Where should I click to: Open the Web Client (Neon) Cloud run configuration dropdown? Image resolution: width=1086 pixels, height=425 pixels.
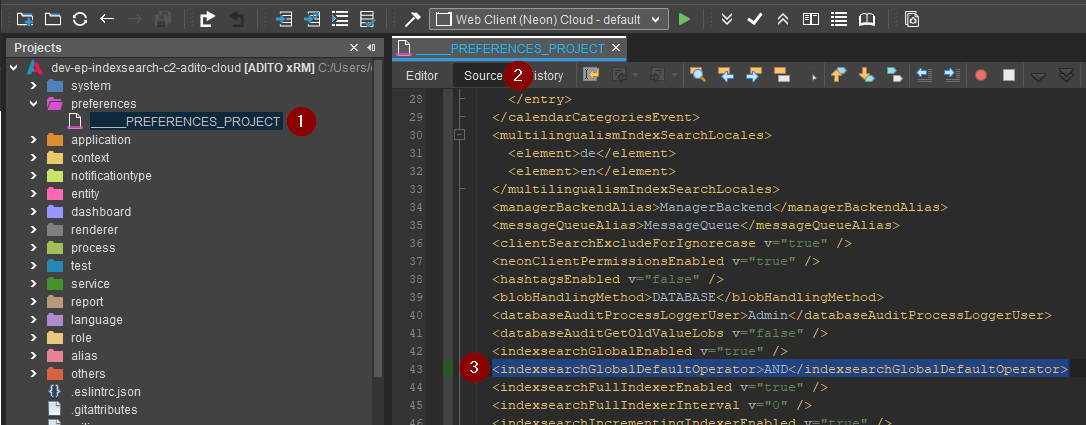(x=549, y=19)
